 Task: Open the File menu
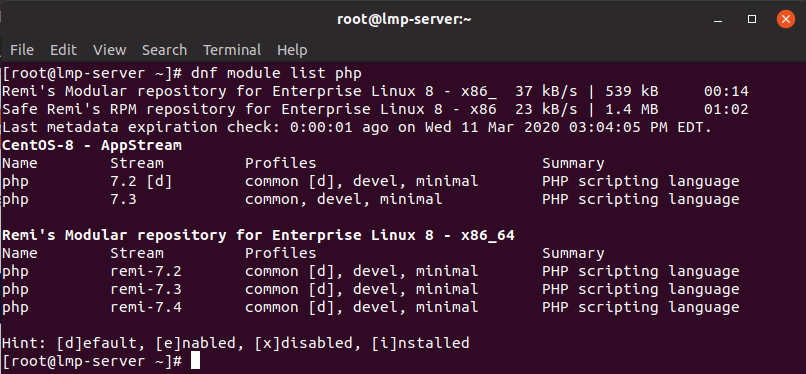click(22, 50)
